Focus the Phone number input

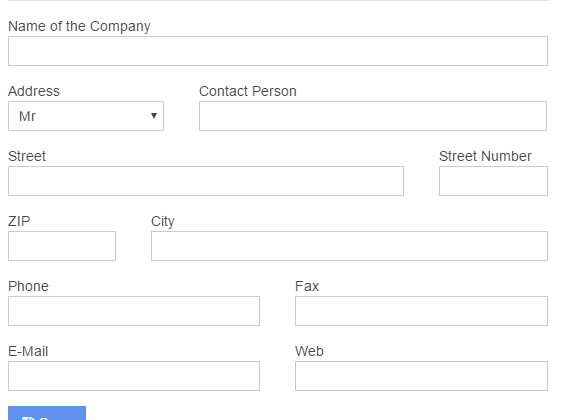tap(134, 311)
